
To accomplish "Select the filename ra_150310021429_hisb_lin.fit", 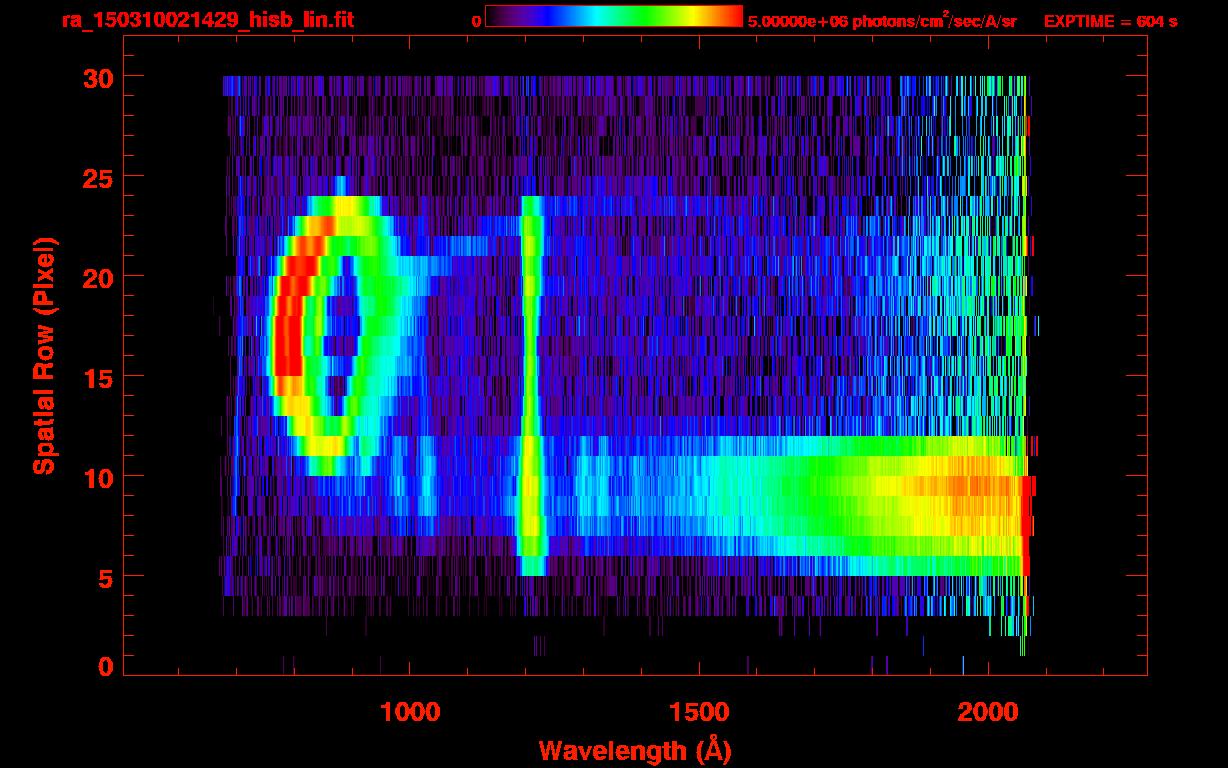I will 207,20.
